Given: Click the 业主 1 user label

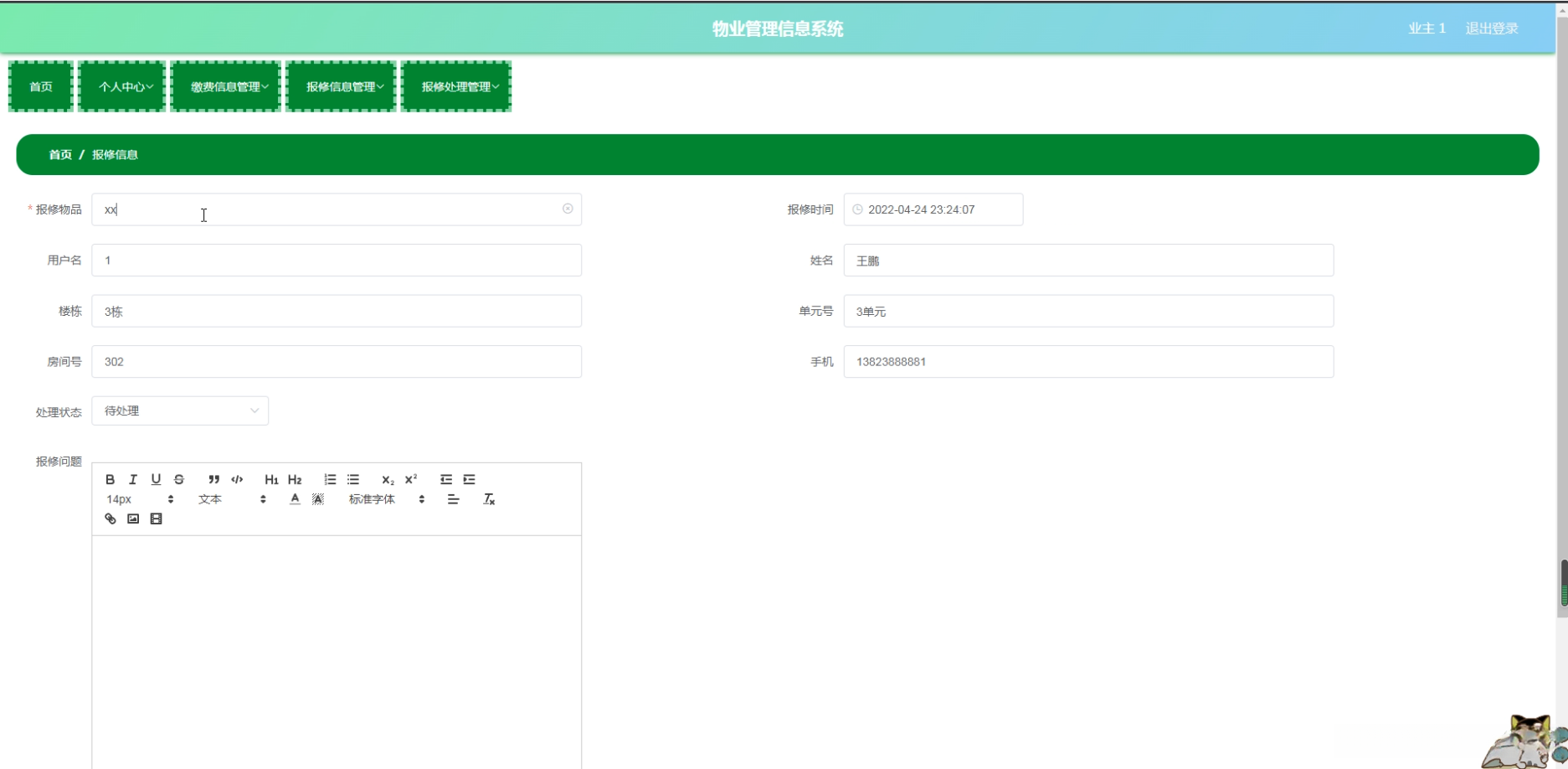Looking at the screenshot, I should (x=1427, y=28).
